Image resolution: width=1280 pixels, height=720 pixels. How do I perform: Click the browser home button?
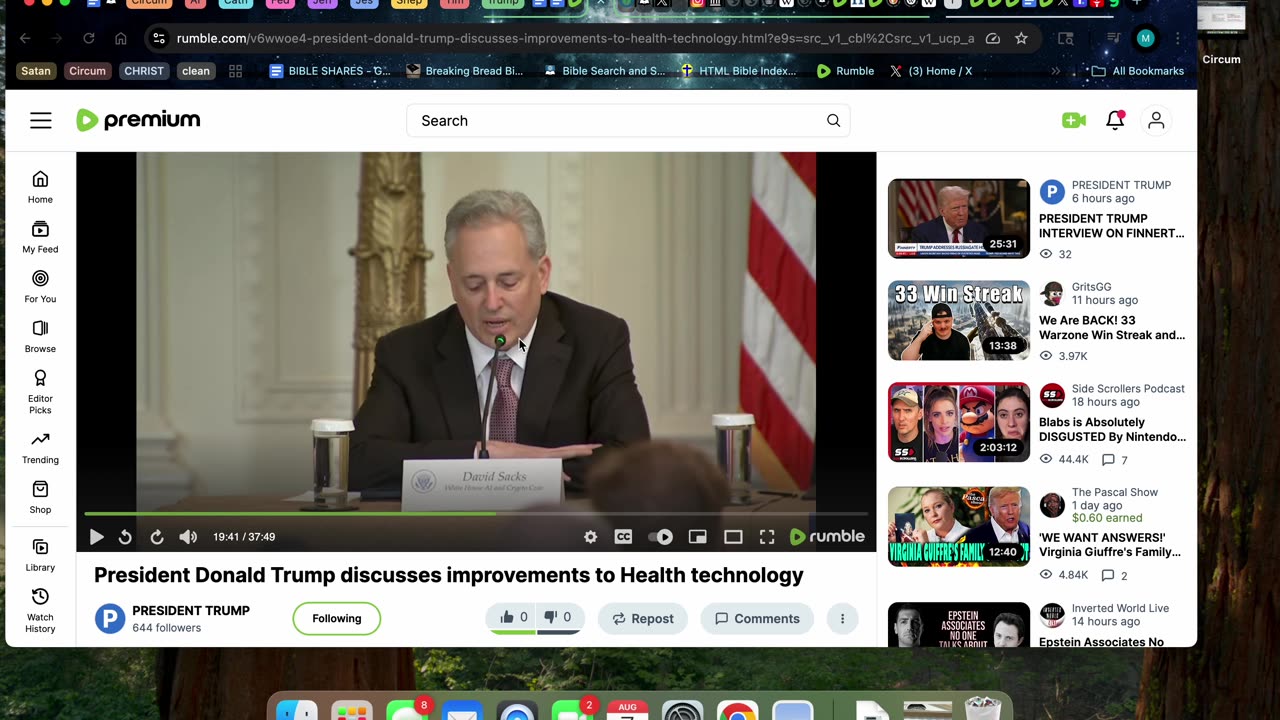click(x=121, y=38)
